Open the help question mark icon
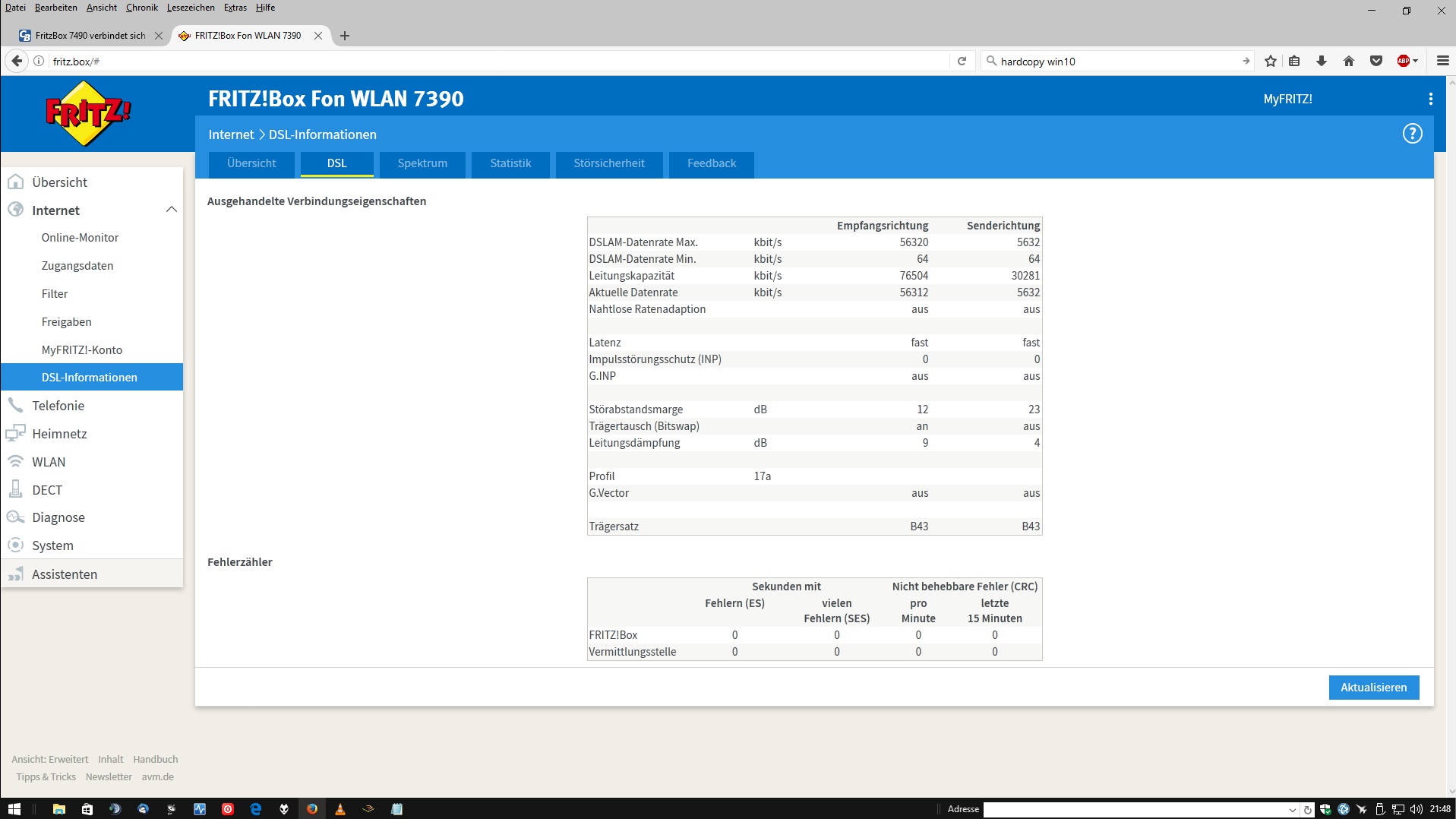This screenshot has height=819, width=1456. click(1412, 134)
